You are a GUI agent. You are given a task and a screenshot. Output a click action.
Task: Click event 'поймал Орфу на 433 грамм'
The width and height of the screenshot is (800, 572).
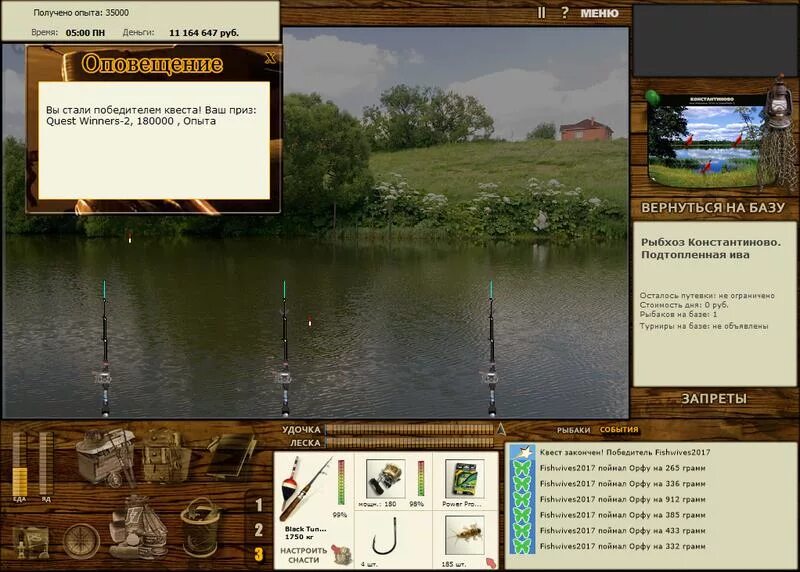pos(622,531)
